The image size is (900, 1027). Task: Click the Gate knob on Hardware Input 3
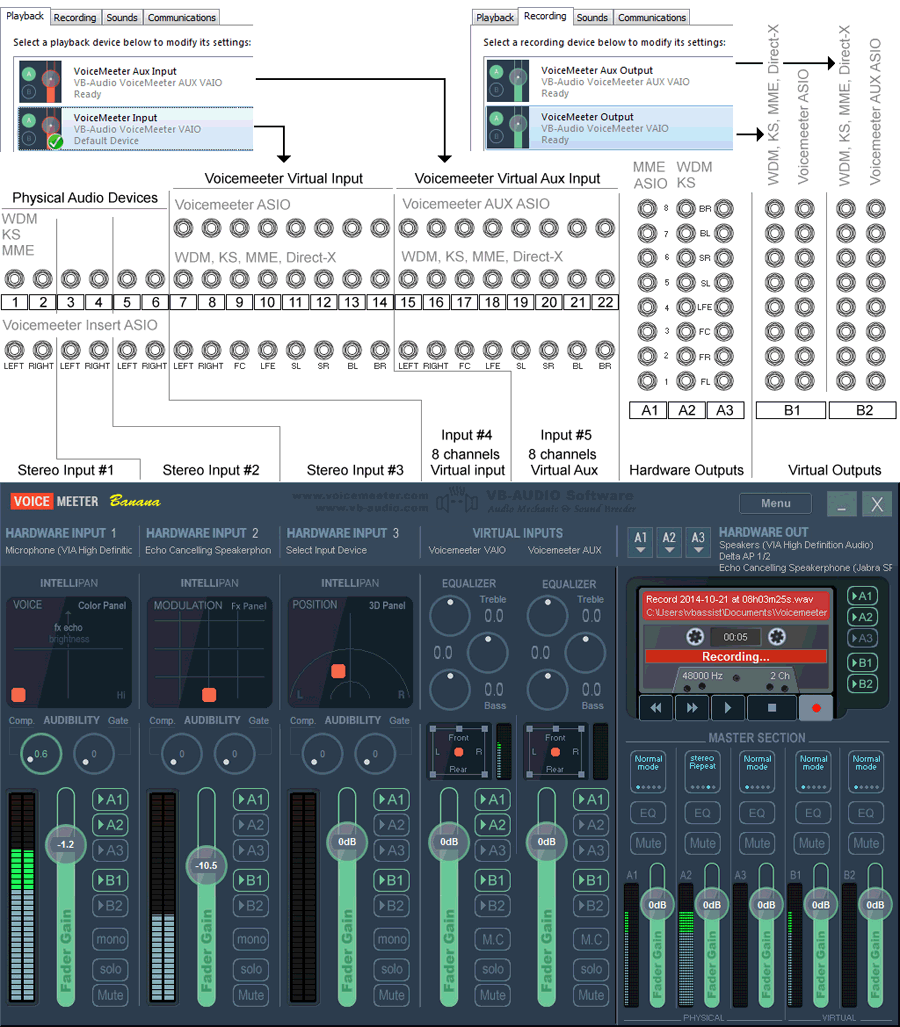(x=374, y=754)
